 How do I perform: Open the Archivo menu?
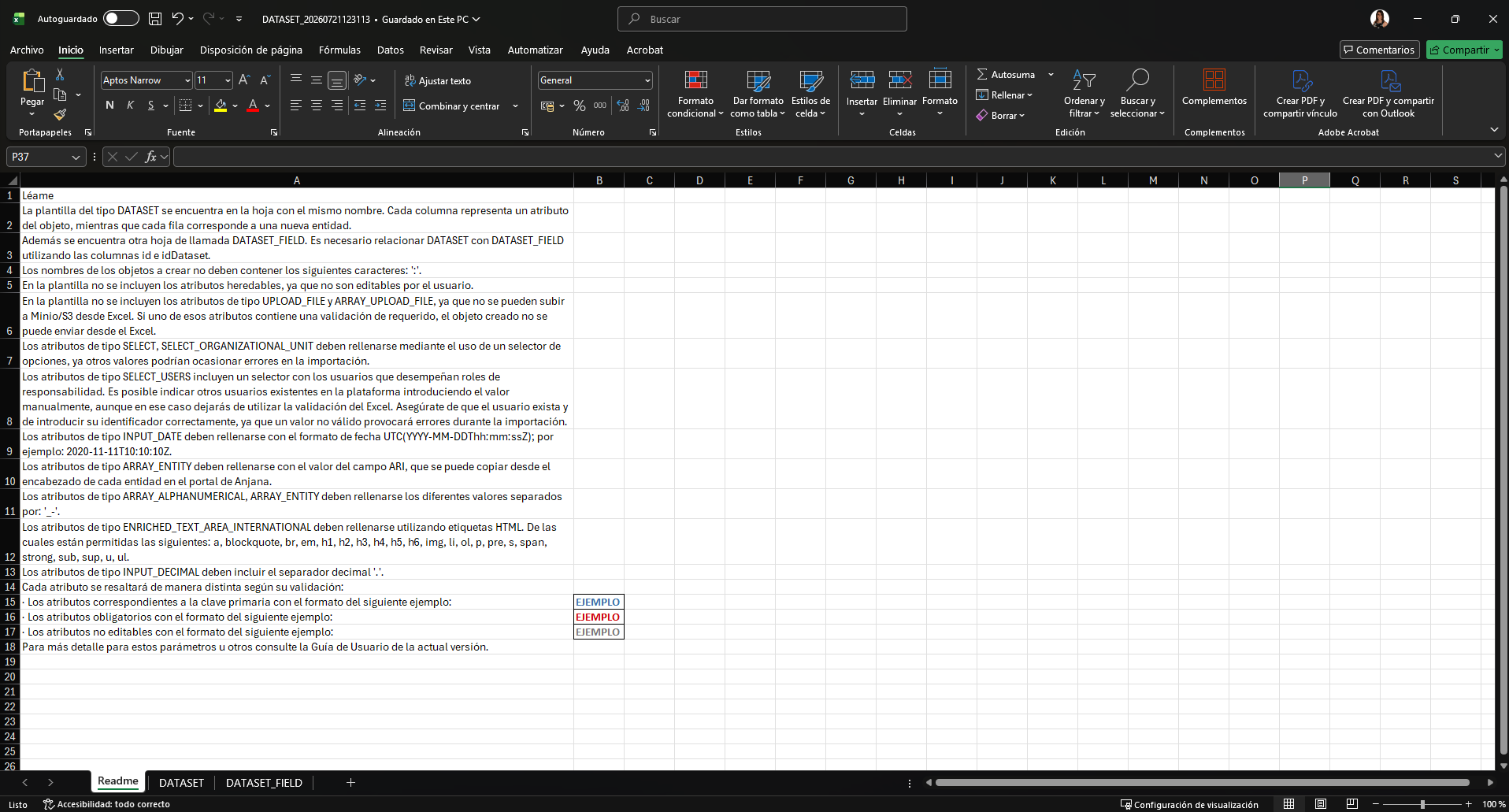(x=27, y=50)
